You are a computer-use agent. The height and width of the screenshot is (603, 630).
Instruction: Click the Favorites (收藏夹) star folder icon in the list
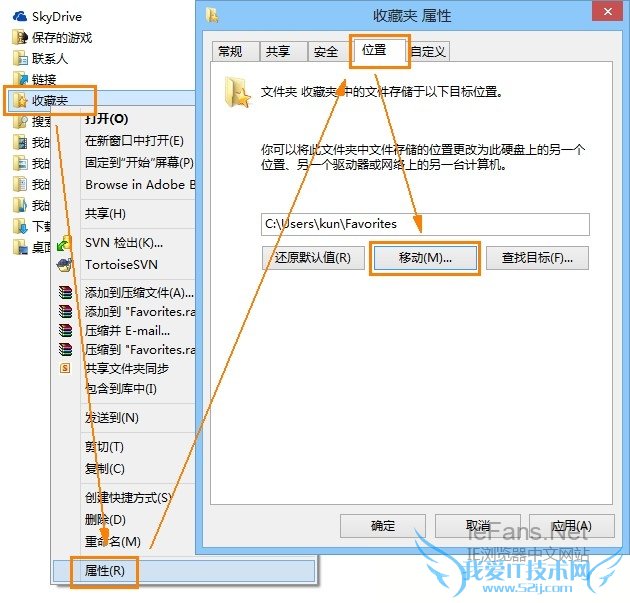[x=20, y=100]
